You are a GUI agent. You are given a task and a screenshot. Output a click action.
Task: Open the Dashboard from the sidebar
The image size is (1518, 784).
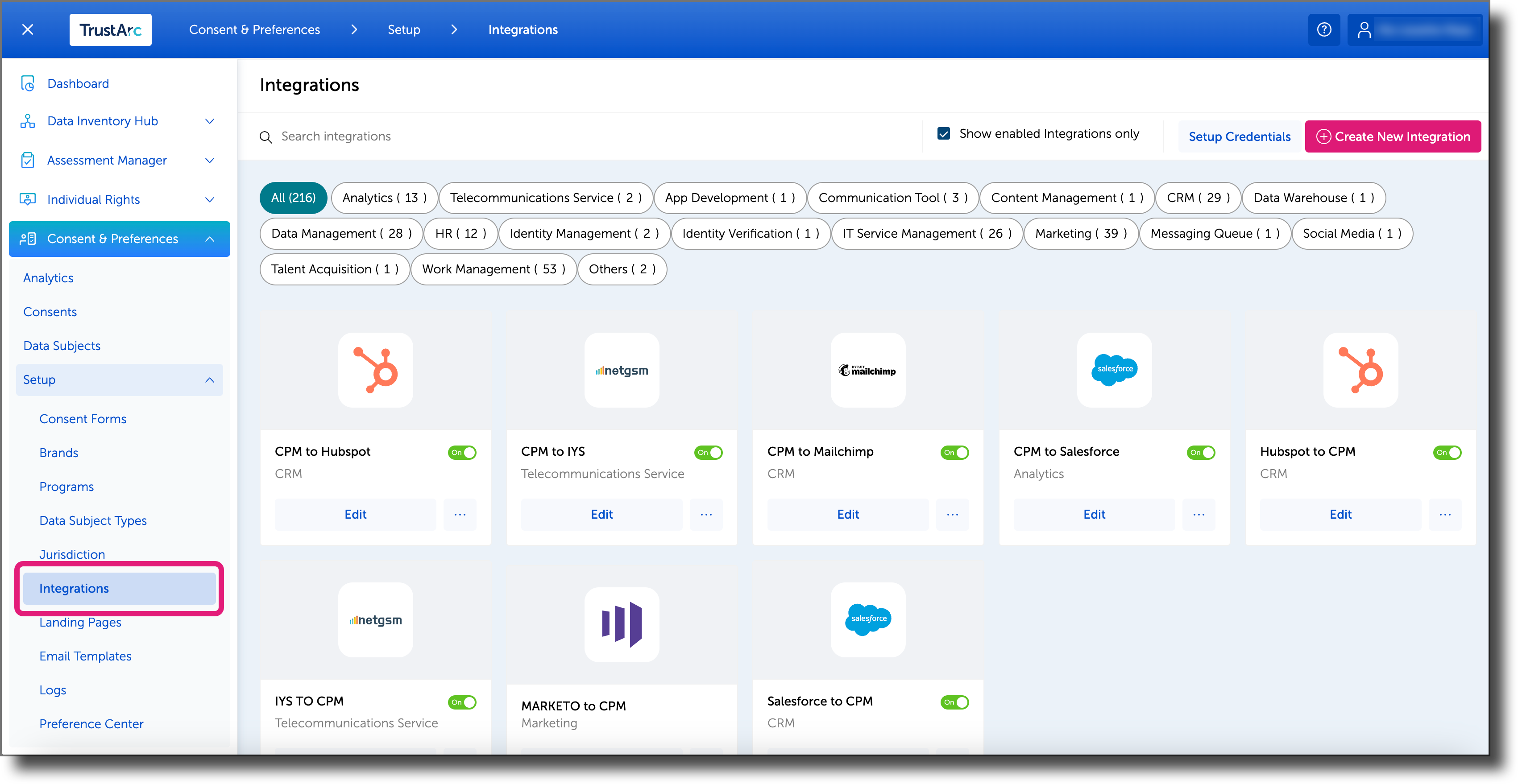[78, 83]
